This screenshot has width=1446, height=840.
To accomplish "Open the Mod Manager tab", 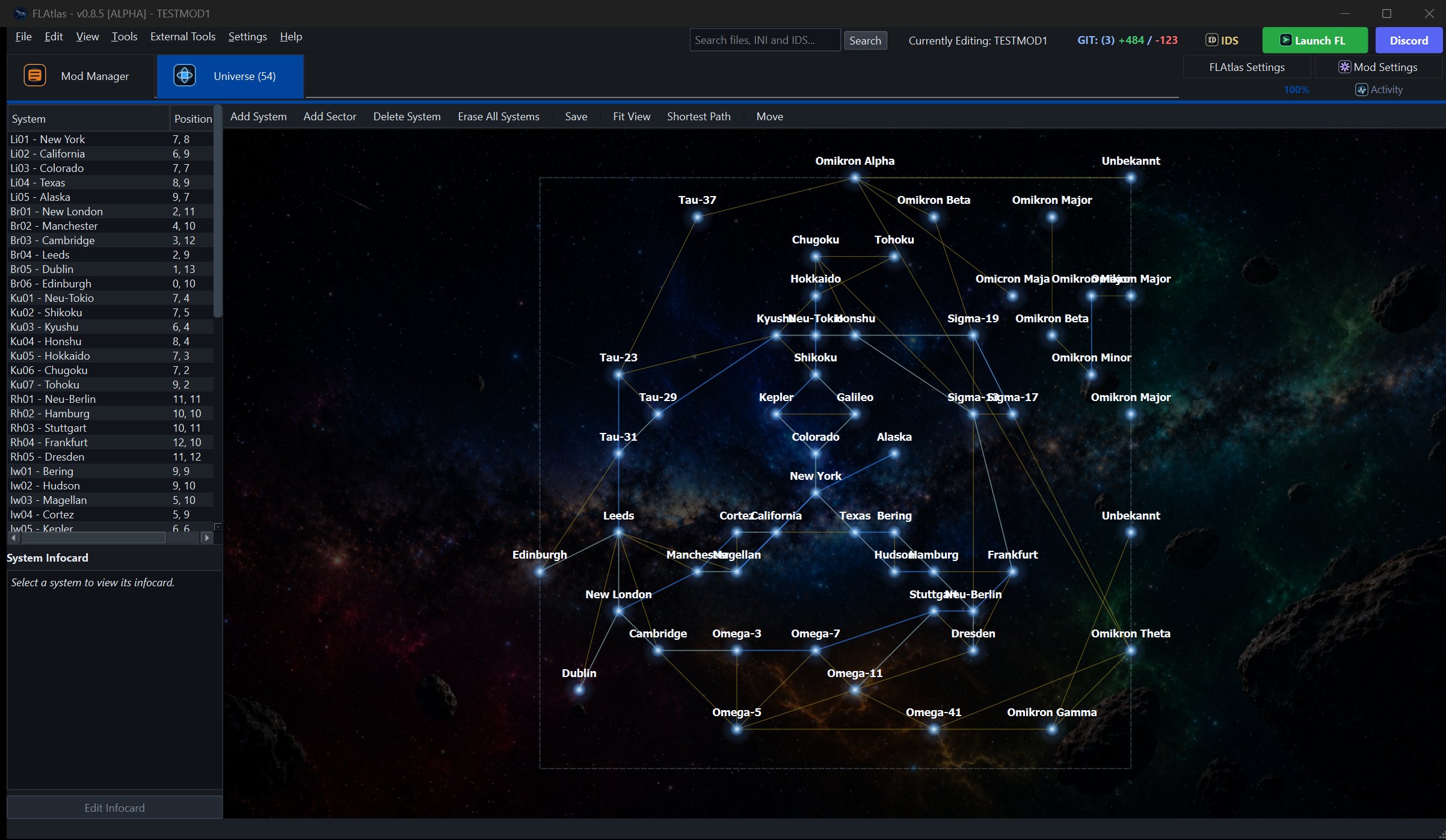I will pyautogui.click(x=81, y=76).
